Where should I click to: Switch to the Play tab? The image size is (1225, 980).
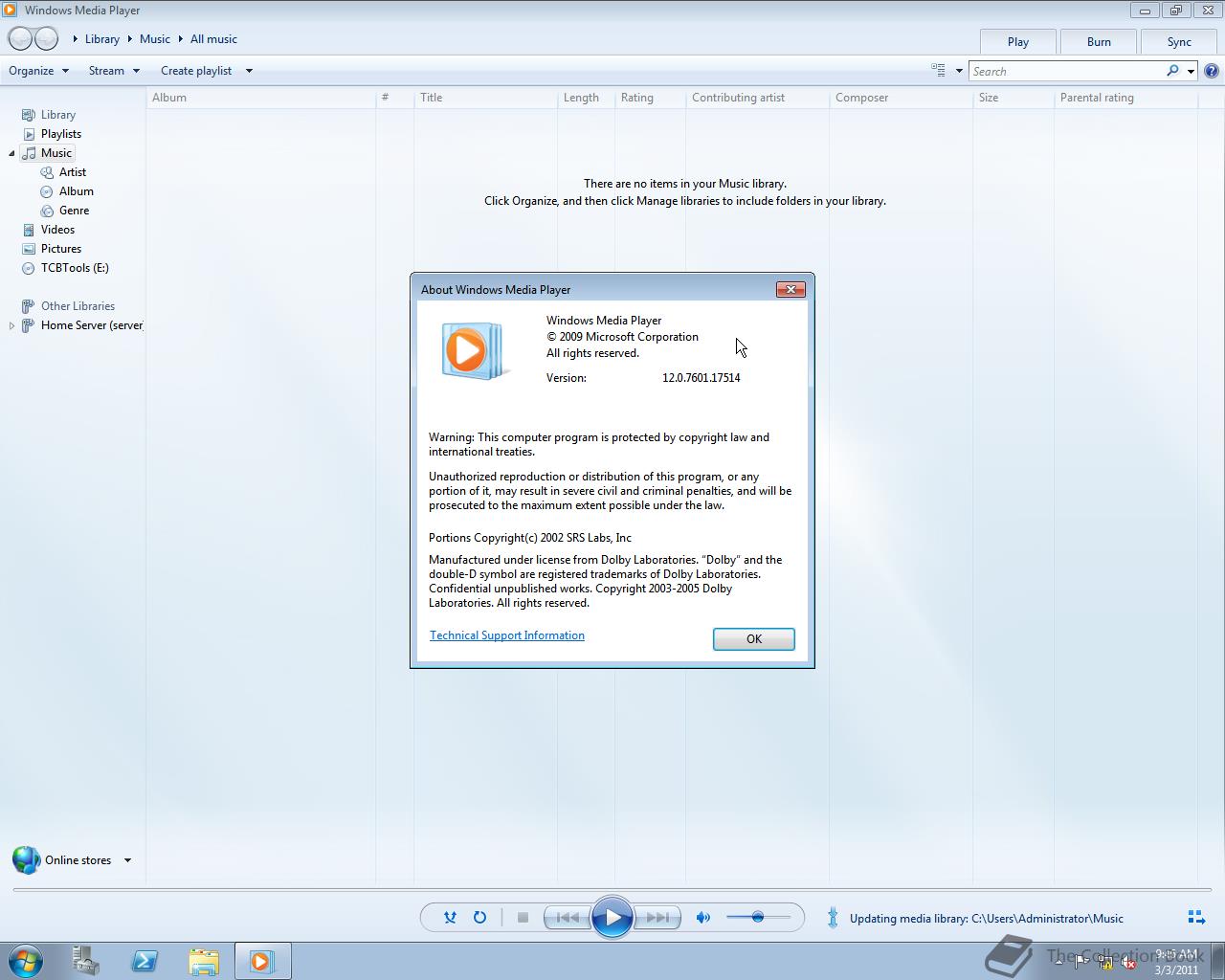[x=1018, y=42]
